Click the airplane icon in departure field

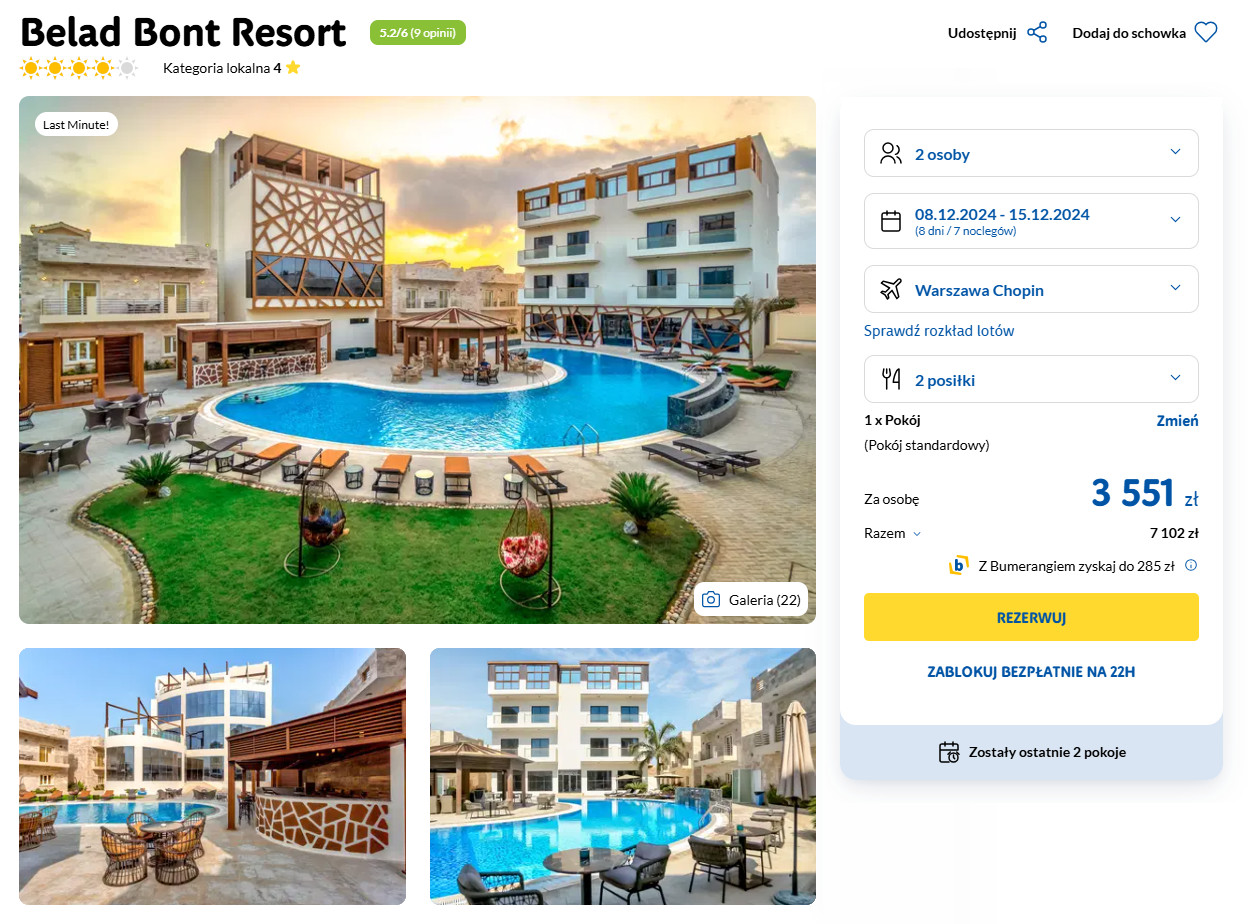click(x=890, y=290)
